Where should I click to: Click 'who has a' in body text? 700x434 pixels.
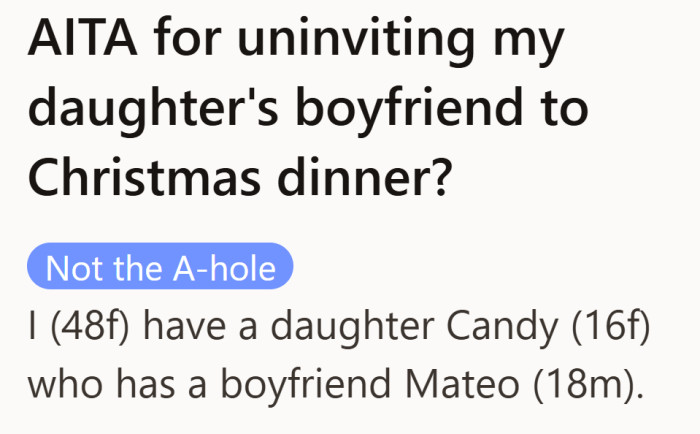click(117, 384)
